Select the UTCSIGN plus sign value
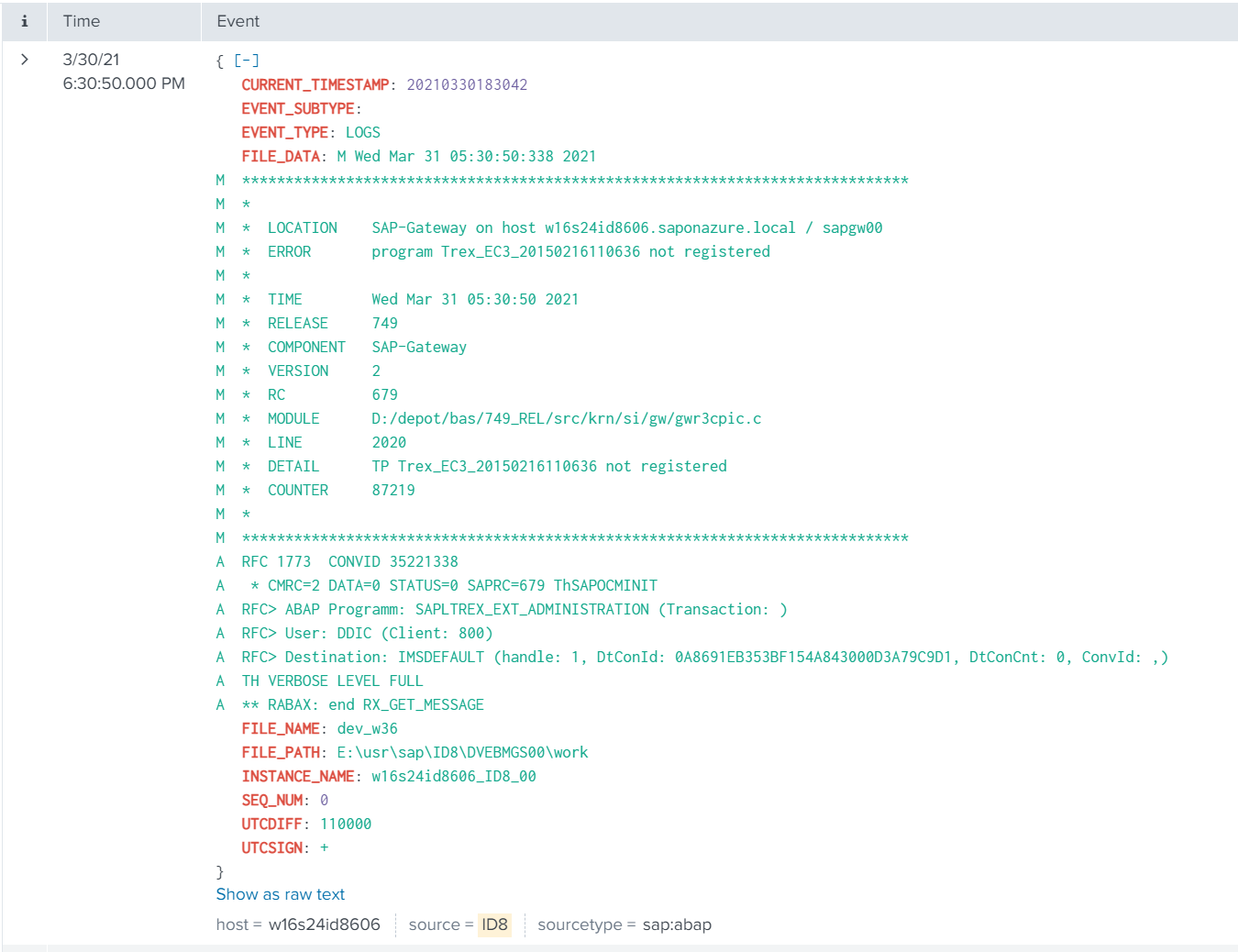This screenshot has height=952, width=1238. pyautogui.click(x=324, y=847)
